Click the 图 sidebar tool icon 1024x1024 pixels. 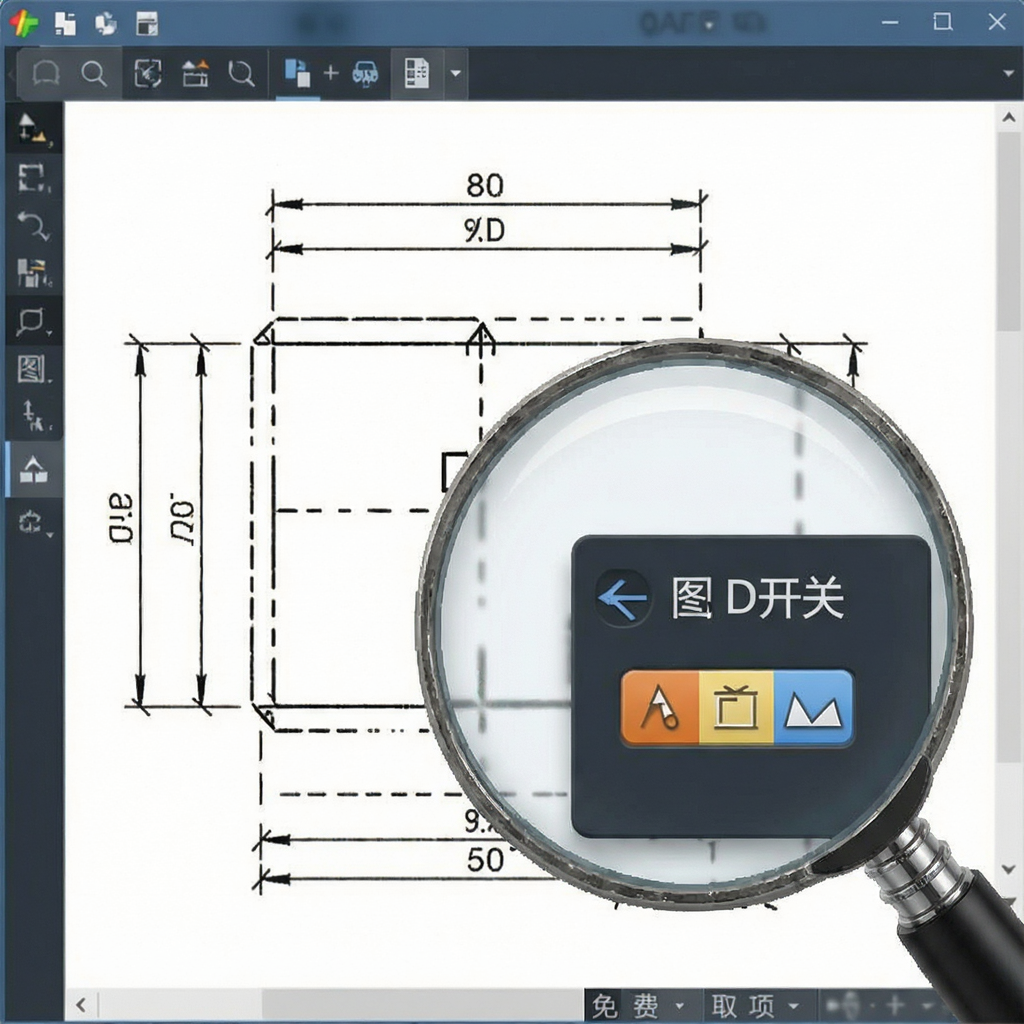[x=31, y=370]
